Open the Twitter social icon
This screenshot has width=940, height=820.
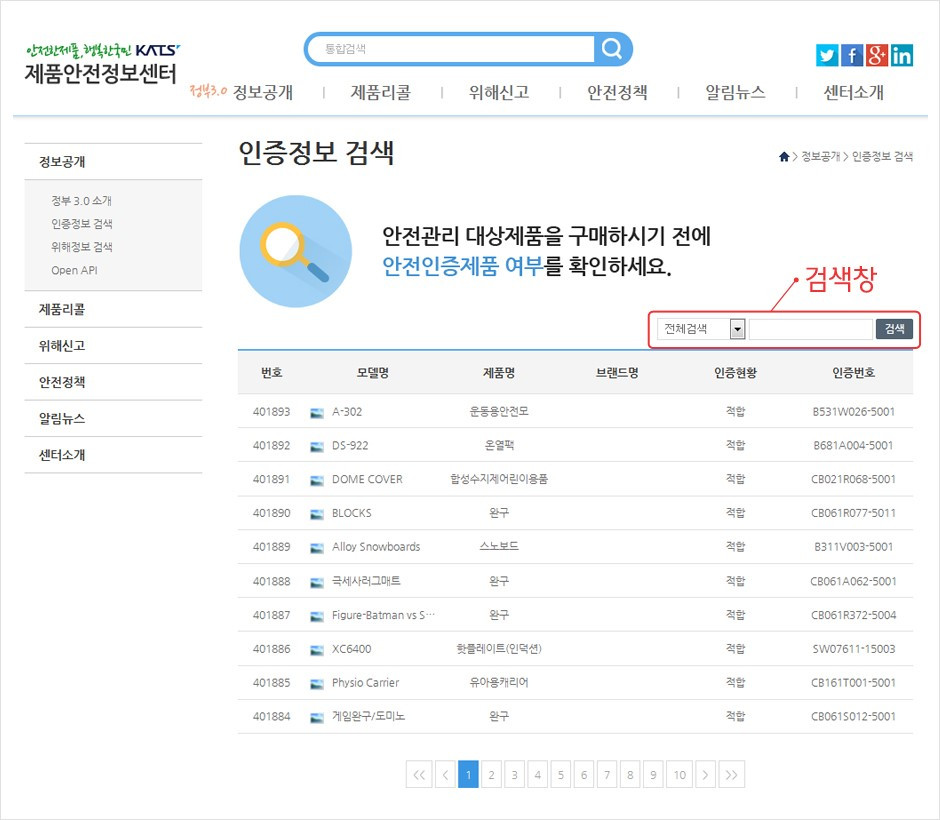(x=827, y=56)
